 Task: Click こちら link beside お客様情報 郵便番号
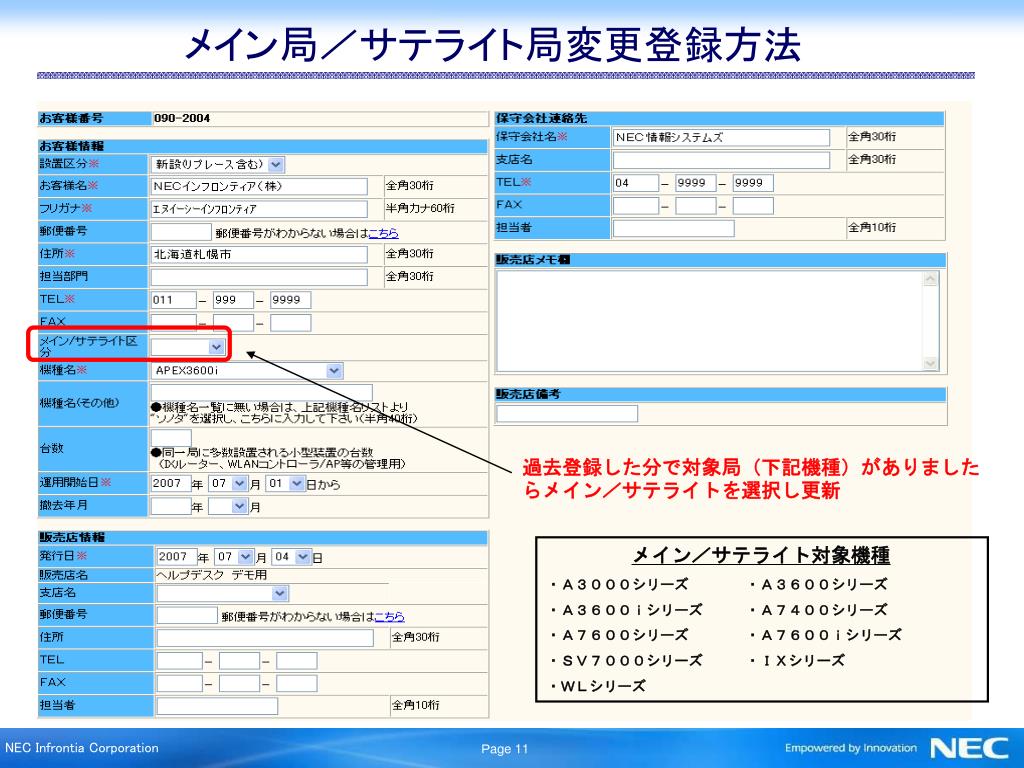point(383,233)
